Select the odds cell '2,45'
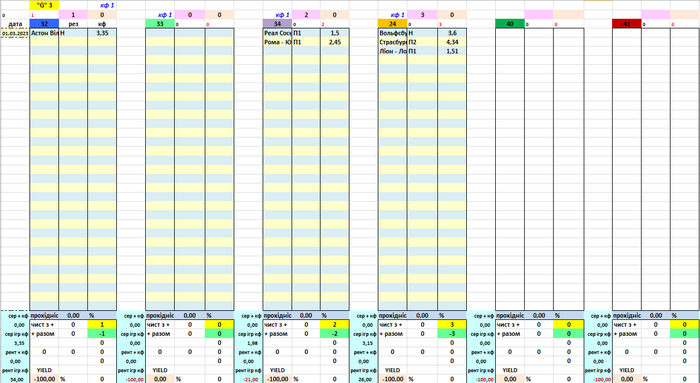Viewport: 700px width, 383px height. click(335, 42)
